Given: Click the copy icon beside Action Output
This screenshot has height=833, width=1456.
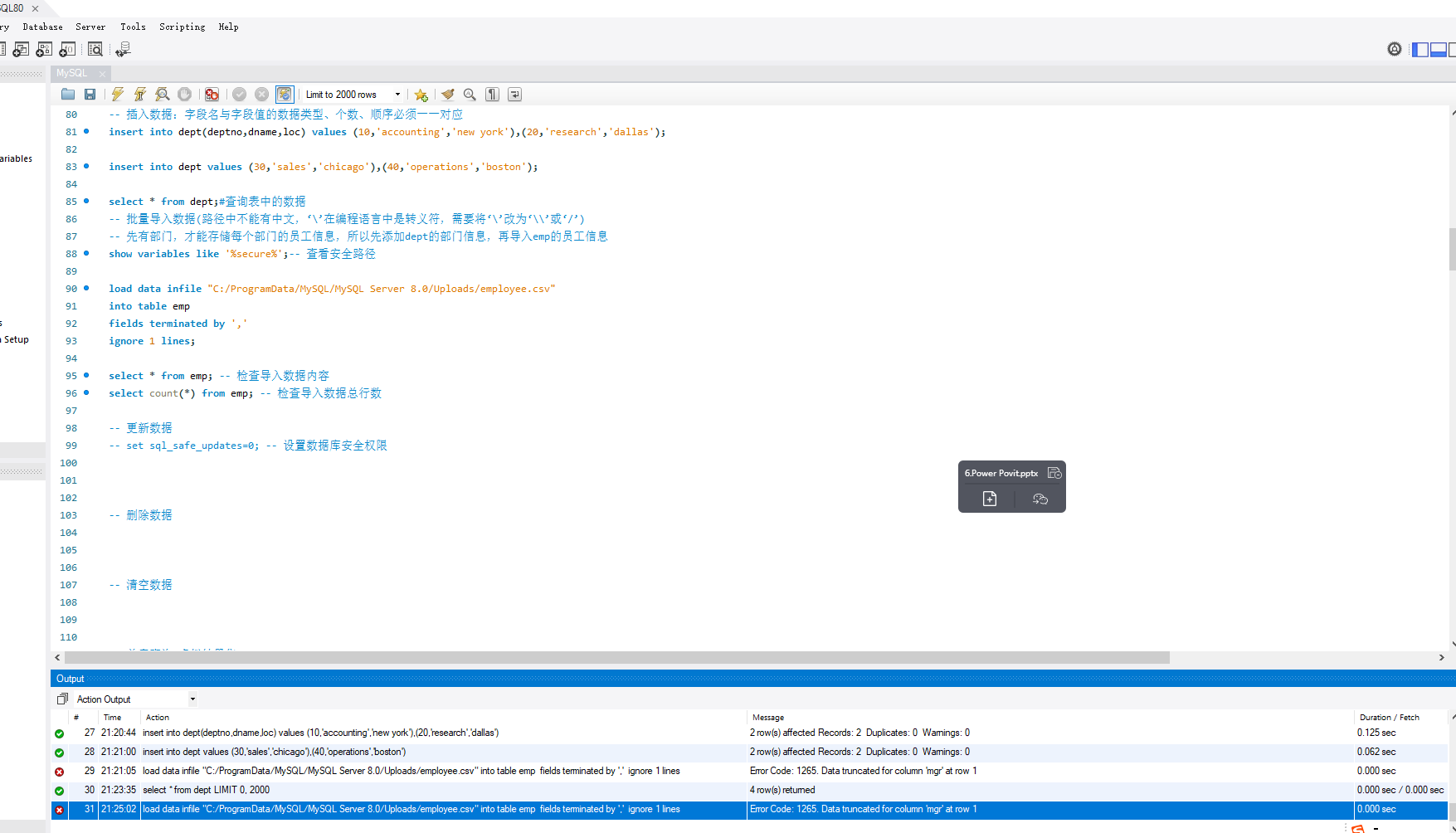Looking at the screenshot, I should [62, 699].
